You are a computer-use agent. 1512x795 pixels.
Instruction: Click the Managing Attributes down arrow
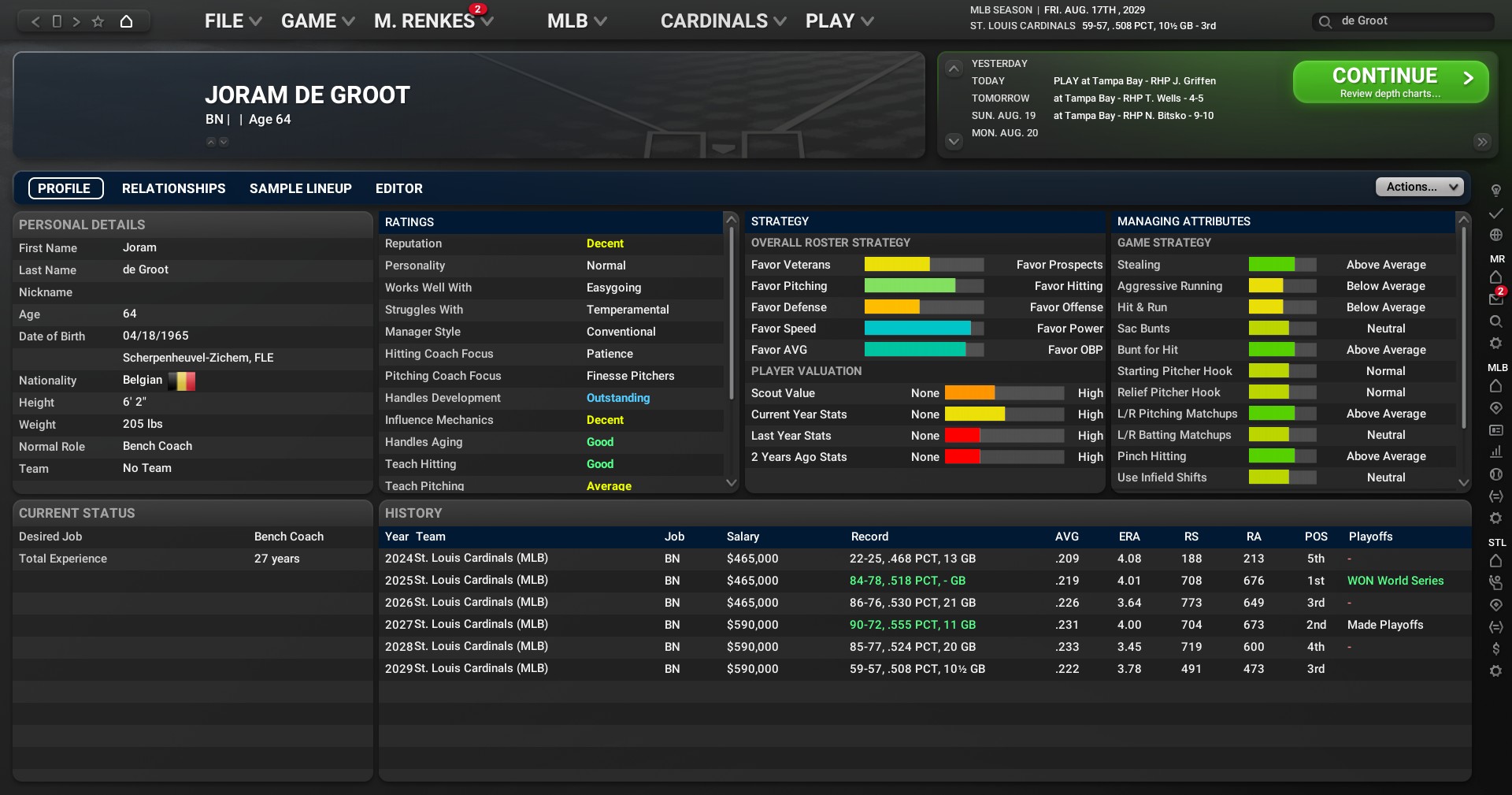tap(1464, 482)
